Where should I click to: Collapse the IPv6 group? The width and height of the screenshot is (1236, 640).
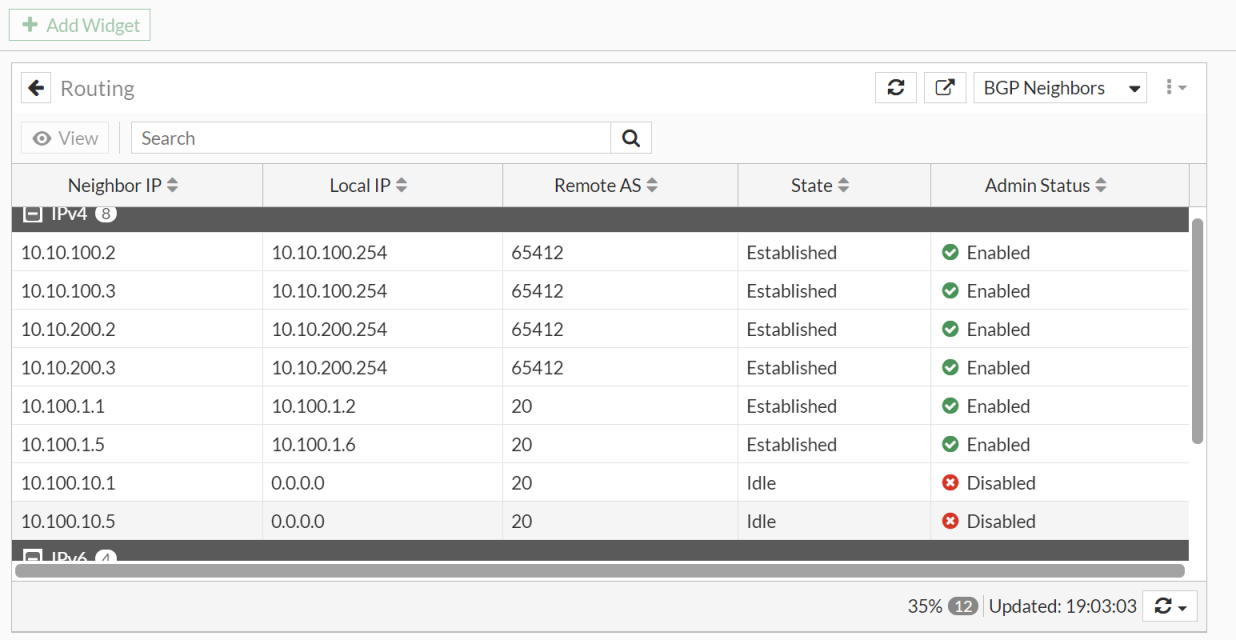tap(33, 556)
